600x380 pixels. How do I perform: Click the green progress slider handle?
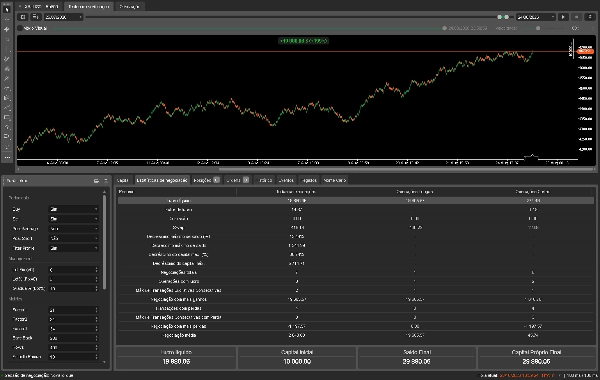(x=444, y=28)
